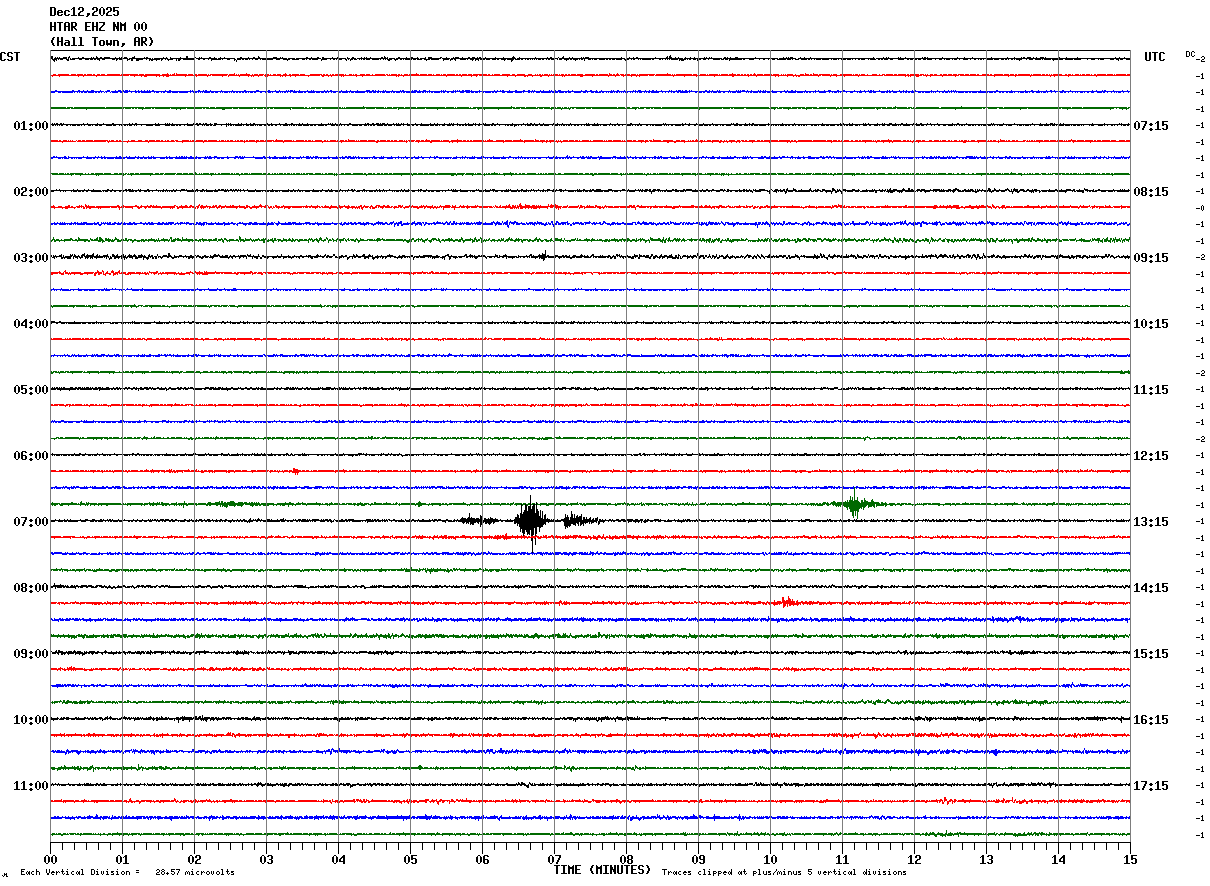Screen dimensions: 1210x886
Task: Select the 05:00 CST time label
Action: coord(31,390)
